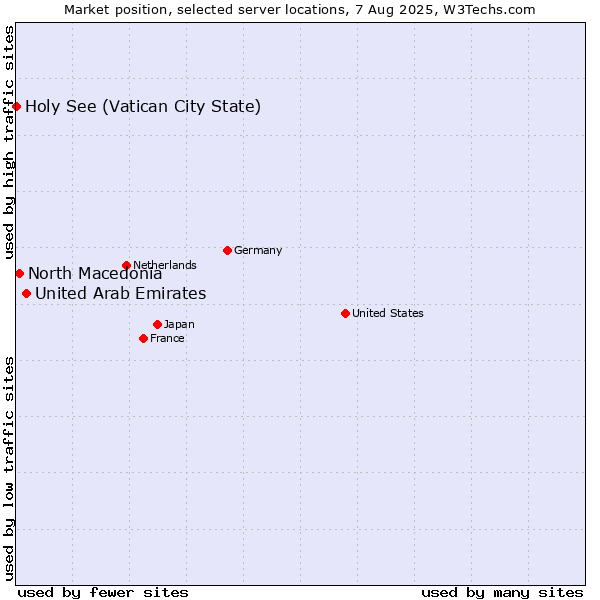The width and height of the screenshot is (600, 600).
Task: Click the 'used by many sites' axis label
Action: coord(502,593)
